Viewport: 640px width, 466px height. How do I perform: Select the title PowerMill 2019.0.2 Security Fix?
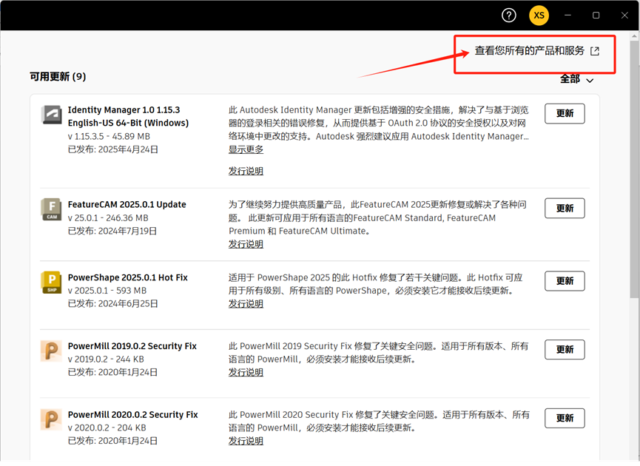click(x=132, y=346)
